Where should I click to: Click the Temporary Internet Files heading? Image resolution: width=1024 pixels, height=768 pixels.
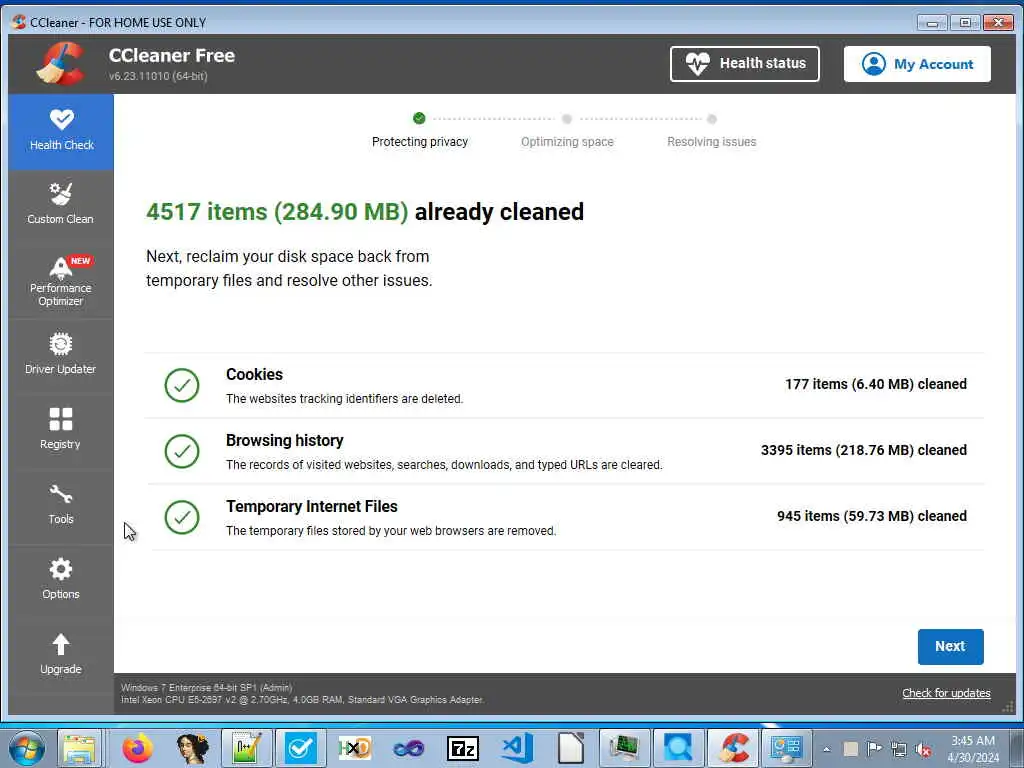[312, 506]
